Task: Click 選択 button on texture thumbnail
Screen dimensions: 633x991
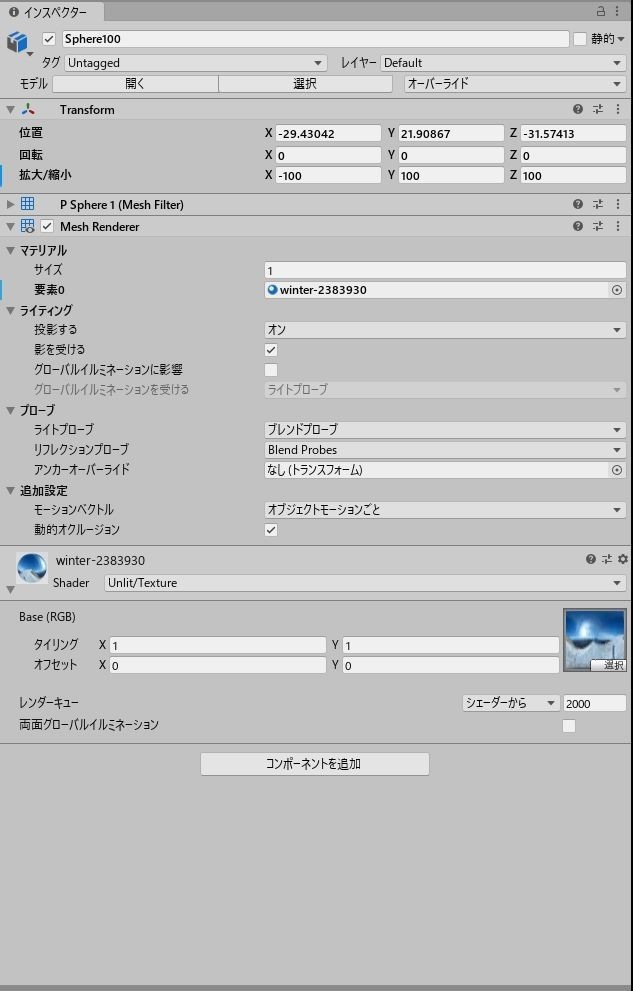Action: click(608, 665)
